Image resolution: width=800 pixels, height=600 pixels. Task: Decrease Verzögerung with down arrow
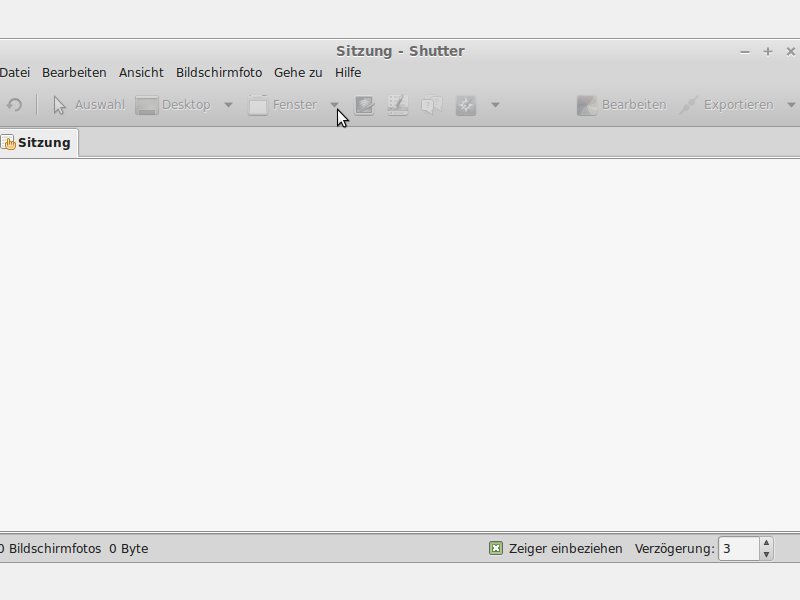[766, 555]
